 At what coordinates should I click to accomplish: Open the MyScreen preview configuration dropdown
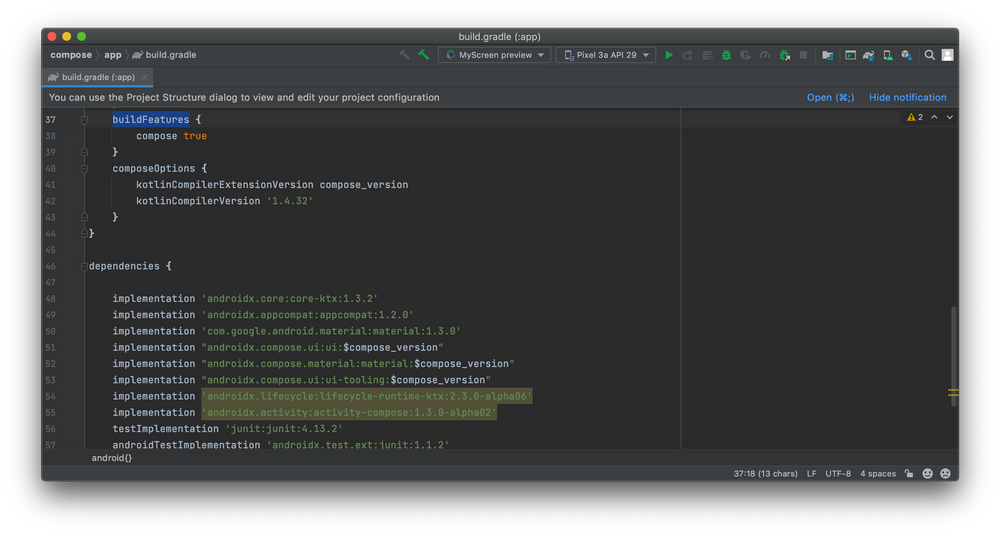click(496, 56)
